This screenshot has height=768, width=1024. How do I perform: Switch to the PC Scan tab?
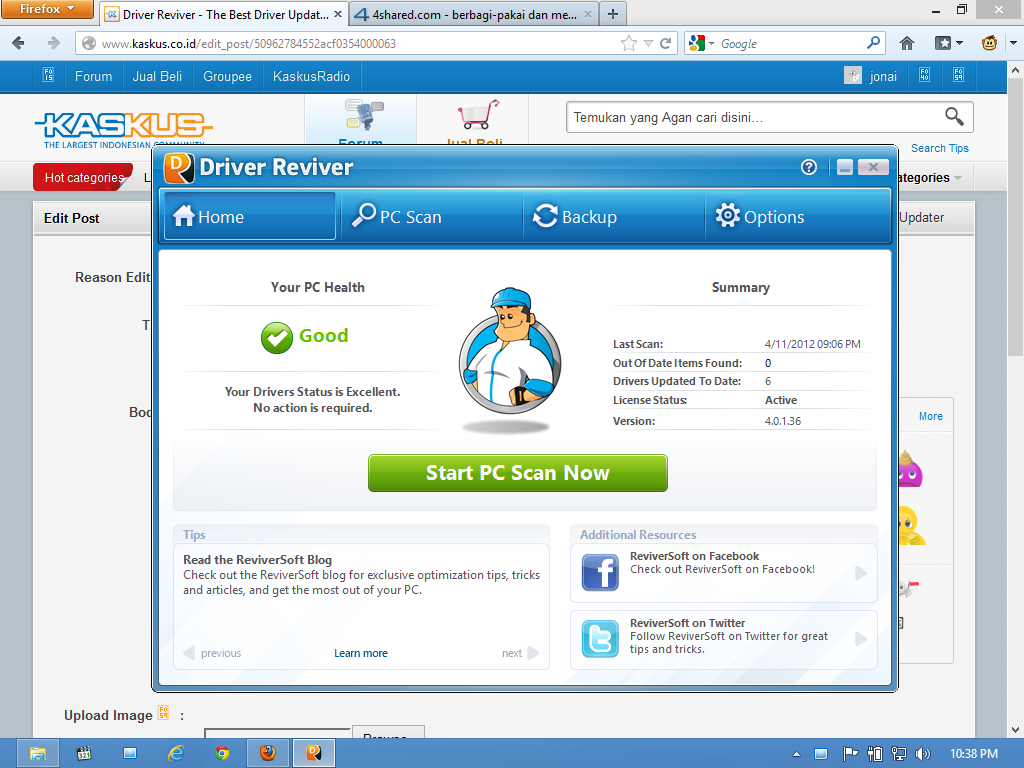tap(431, 216)
